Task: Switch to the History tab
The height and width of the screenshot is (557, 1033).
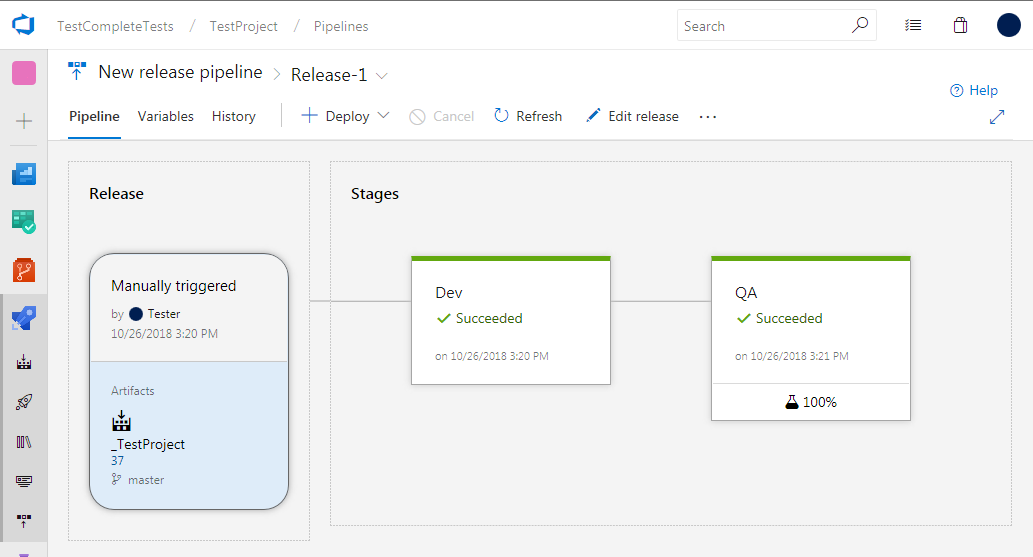Action: [233, 116]
